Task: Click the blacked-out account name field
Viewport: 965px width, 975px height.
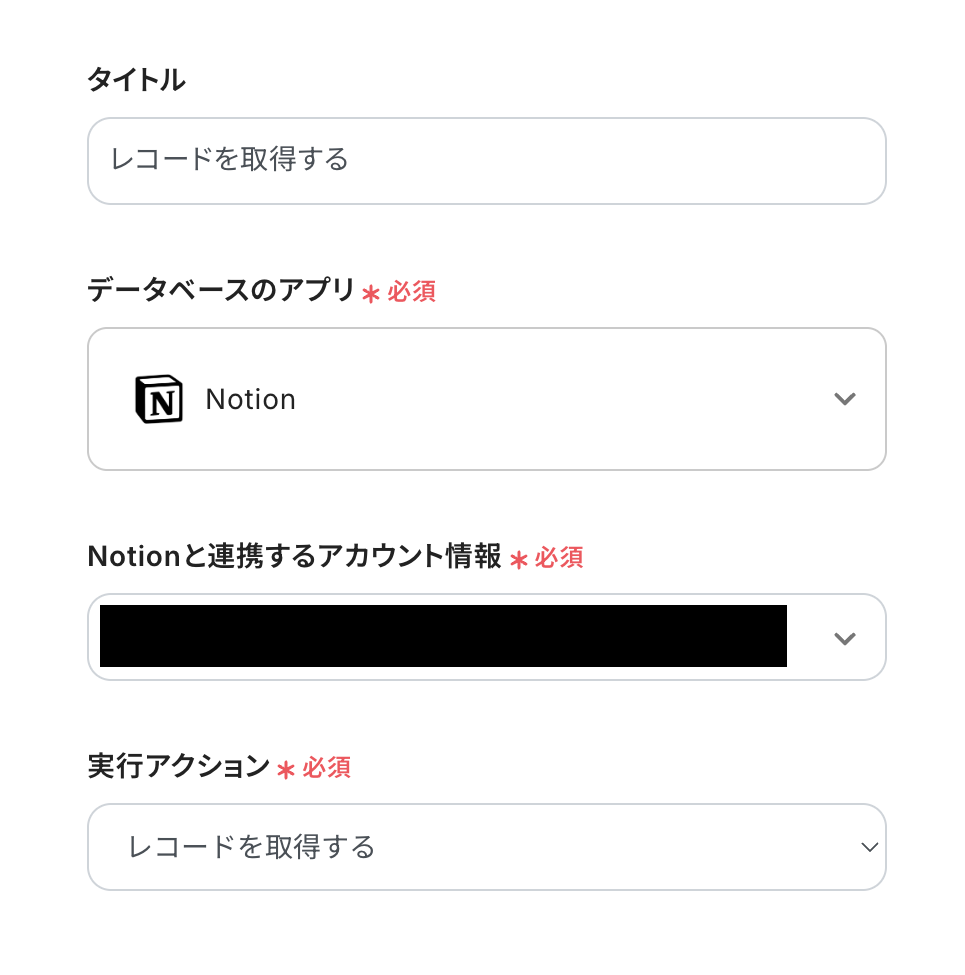Action: click(x=443, y=636)
